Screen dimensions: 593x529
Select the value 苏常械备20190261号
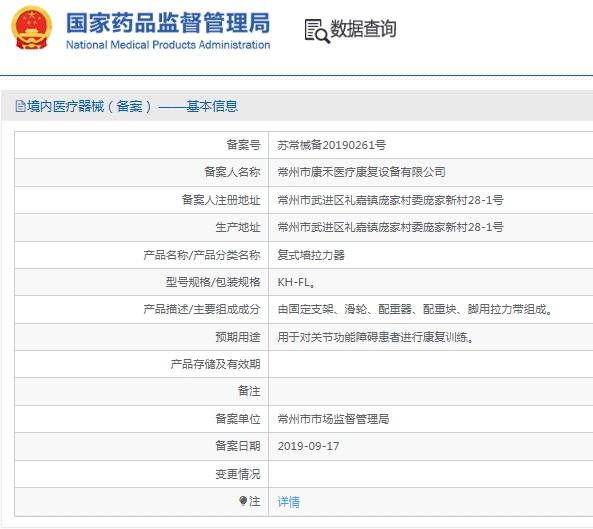point(332,145)
